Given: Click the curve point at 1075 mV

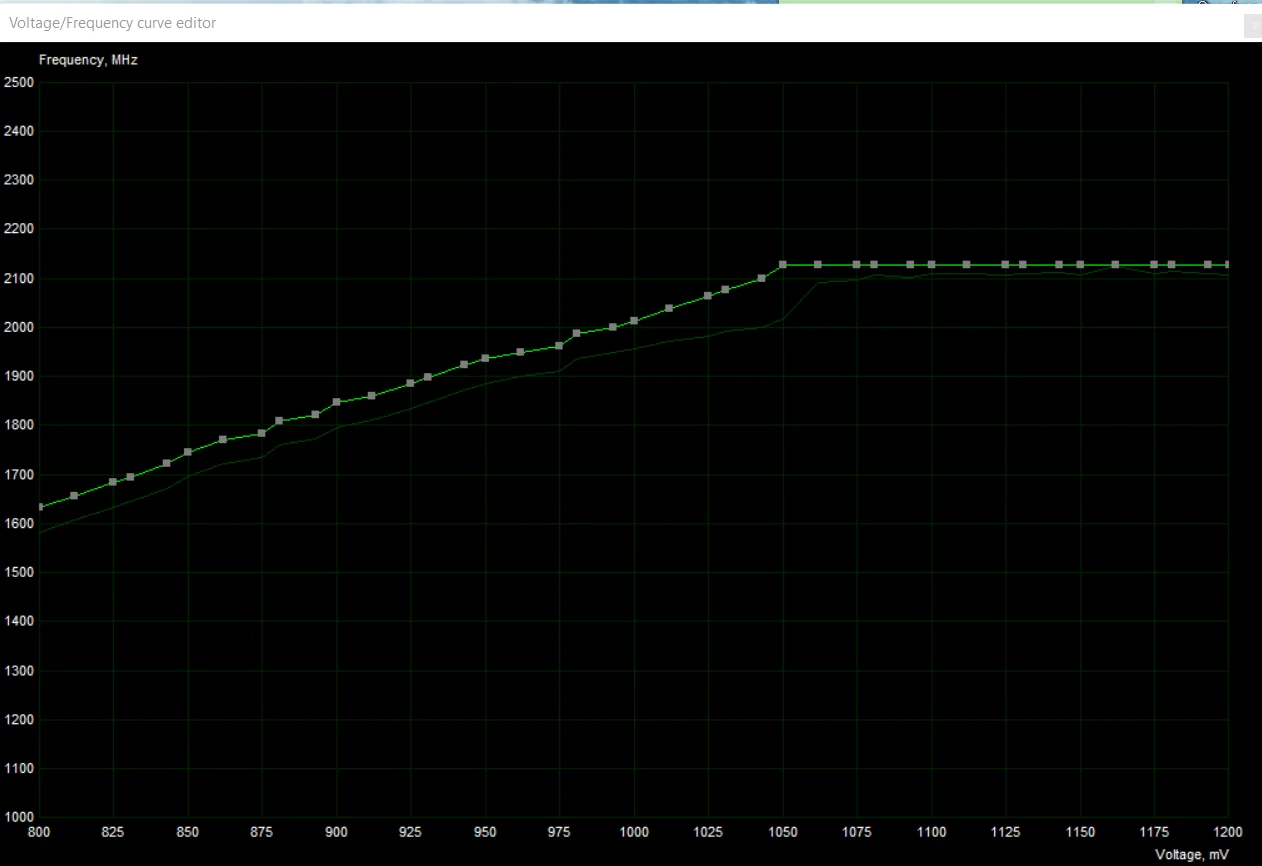Looking at the screenshot, I should click(x=857, y=265).
